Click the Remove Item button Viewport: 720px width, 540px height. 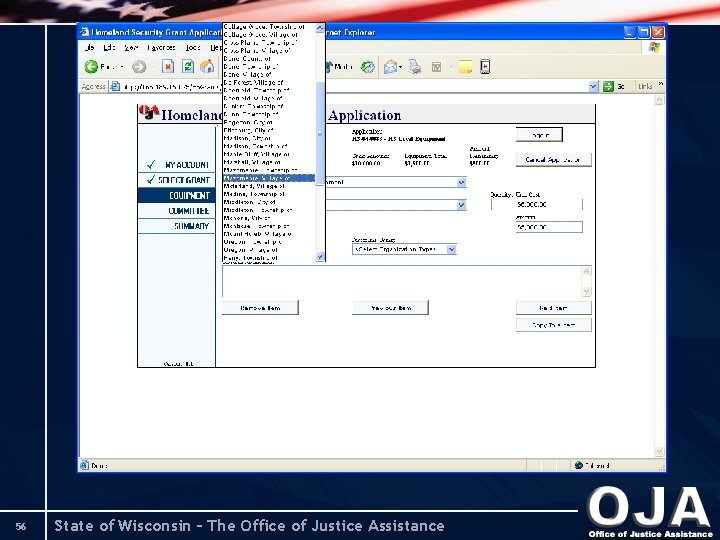click(260, 308)
